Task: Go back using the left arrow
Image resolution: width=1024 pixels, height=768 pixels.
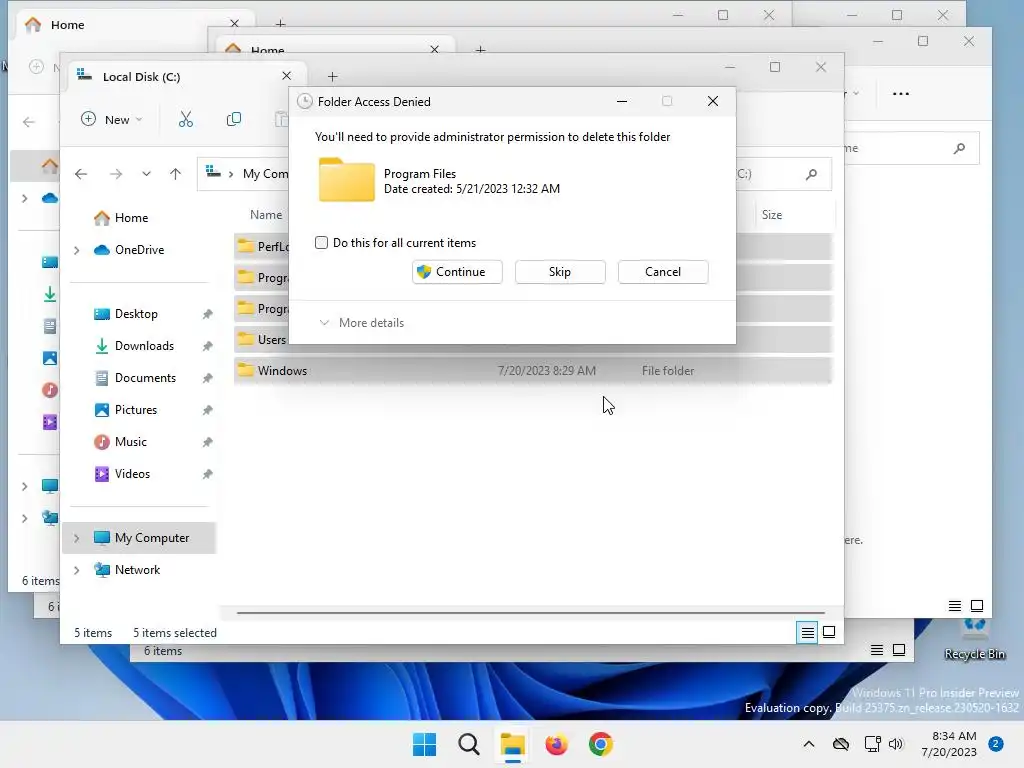Action: click(x=81, y=174)
